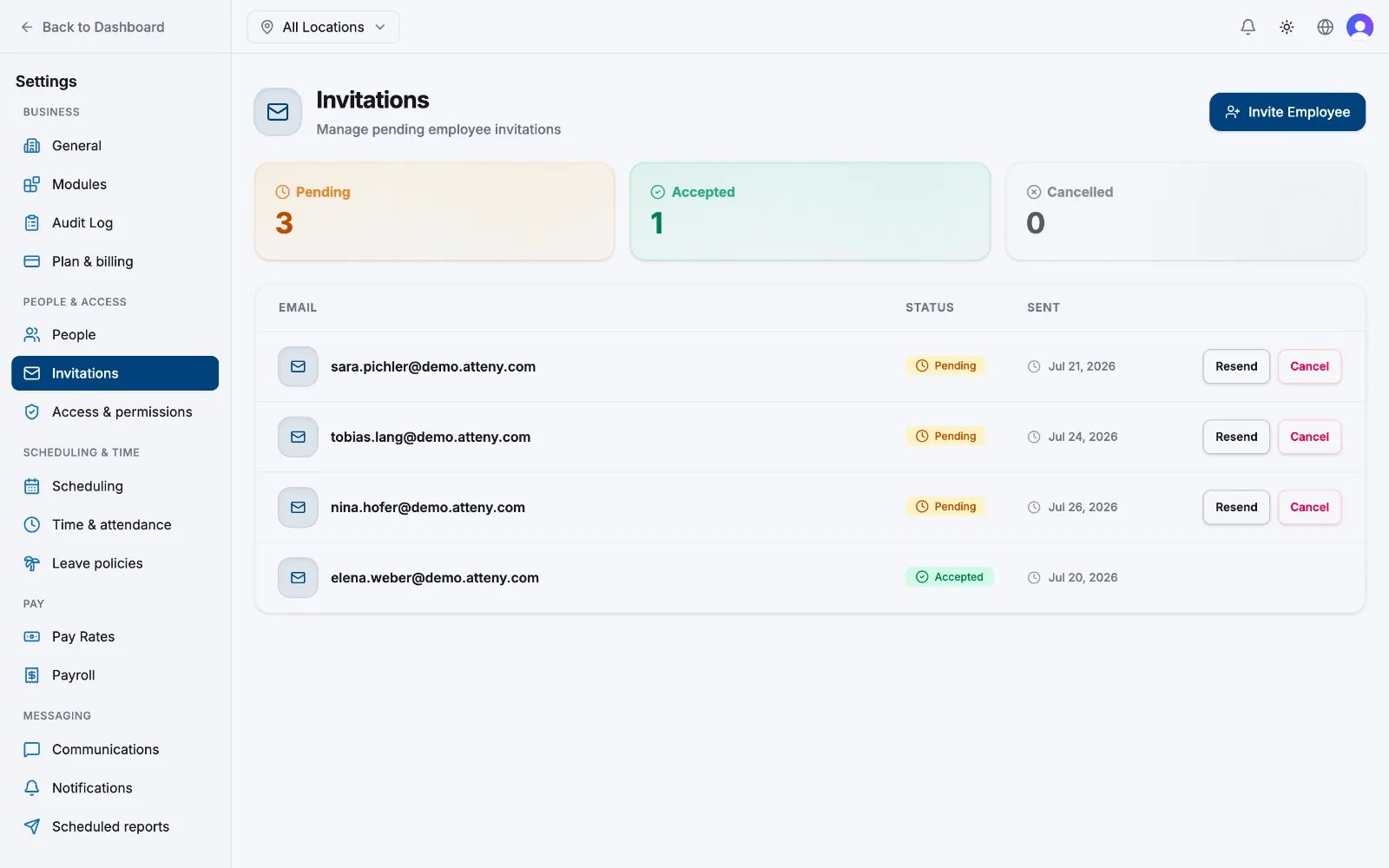Click the Accepted summary card
The image size is (1389, 868).
(x=810, y=211)
